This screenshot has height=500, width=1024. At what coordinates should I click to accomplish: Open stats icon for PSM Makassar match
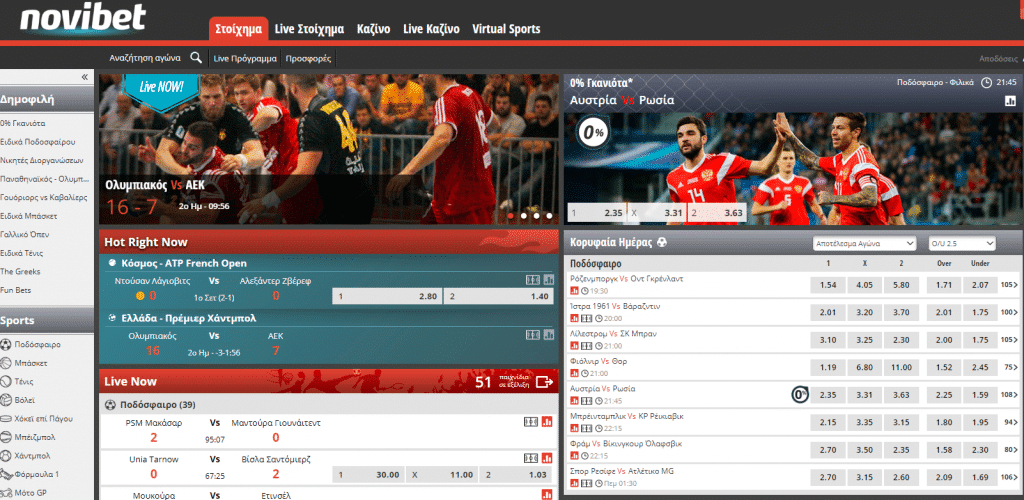coord(547,422)
